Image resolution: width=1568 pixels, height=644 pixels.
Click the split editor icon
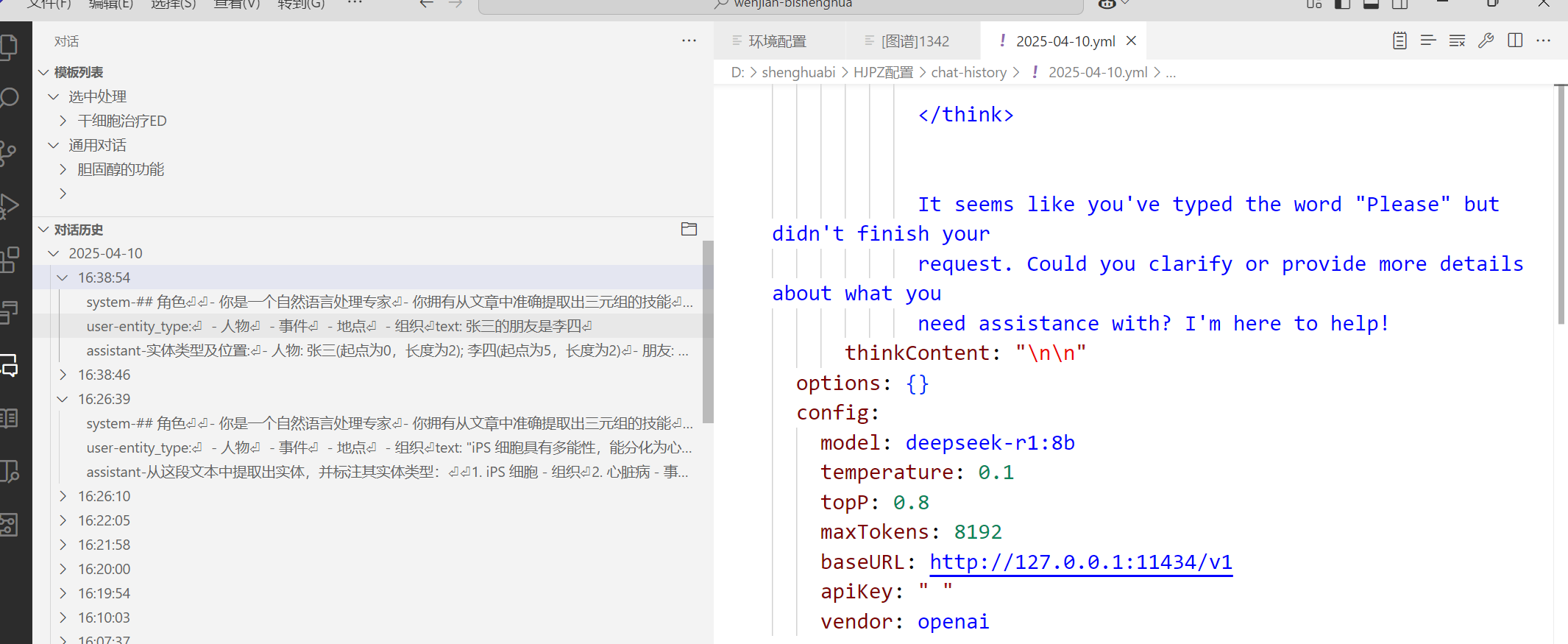[x=1515, y=41]
